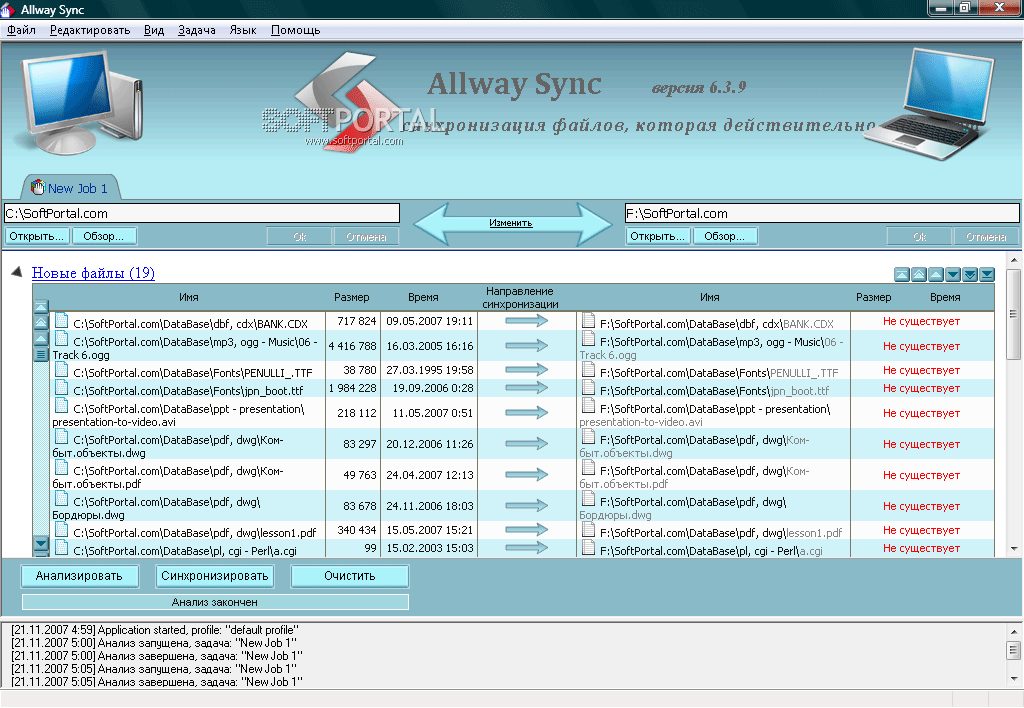Open the Помощь menu
Screen dimensions: 1024x708
(295, 30)
